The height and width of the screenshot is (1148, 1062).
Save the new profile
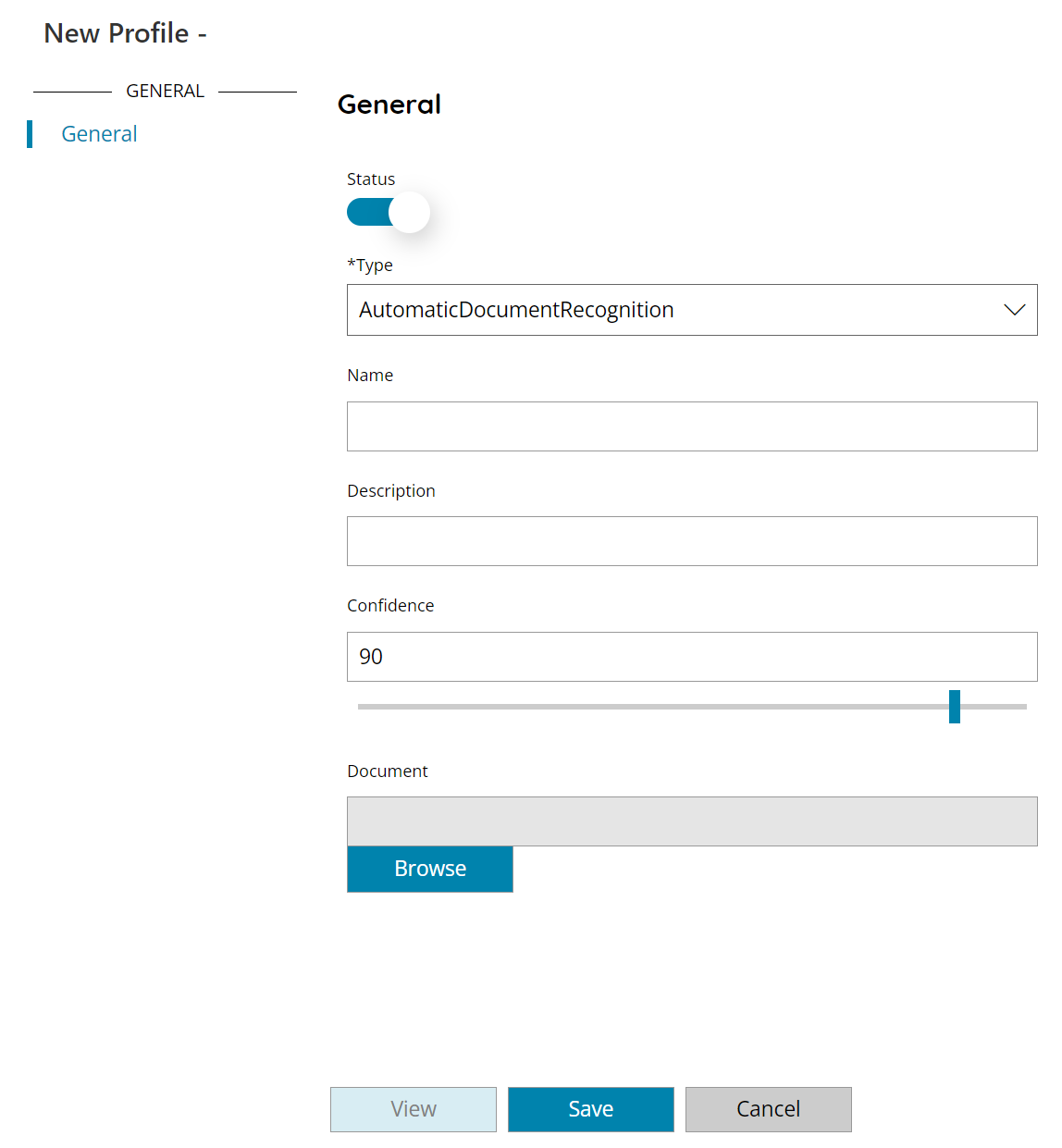590,1109
